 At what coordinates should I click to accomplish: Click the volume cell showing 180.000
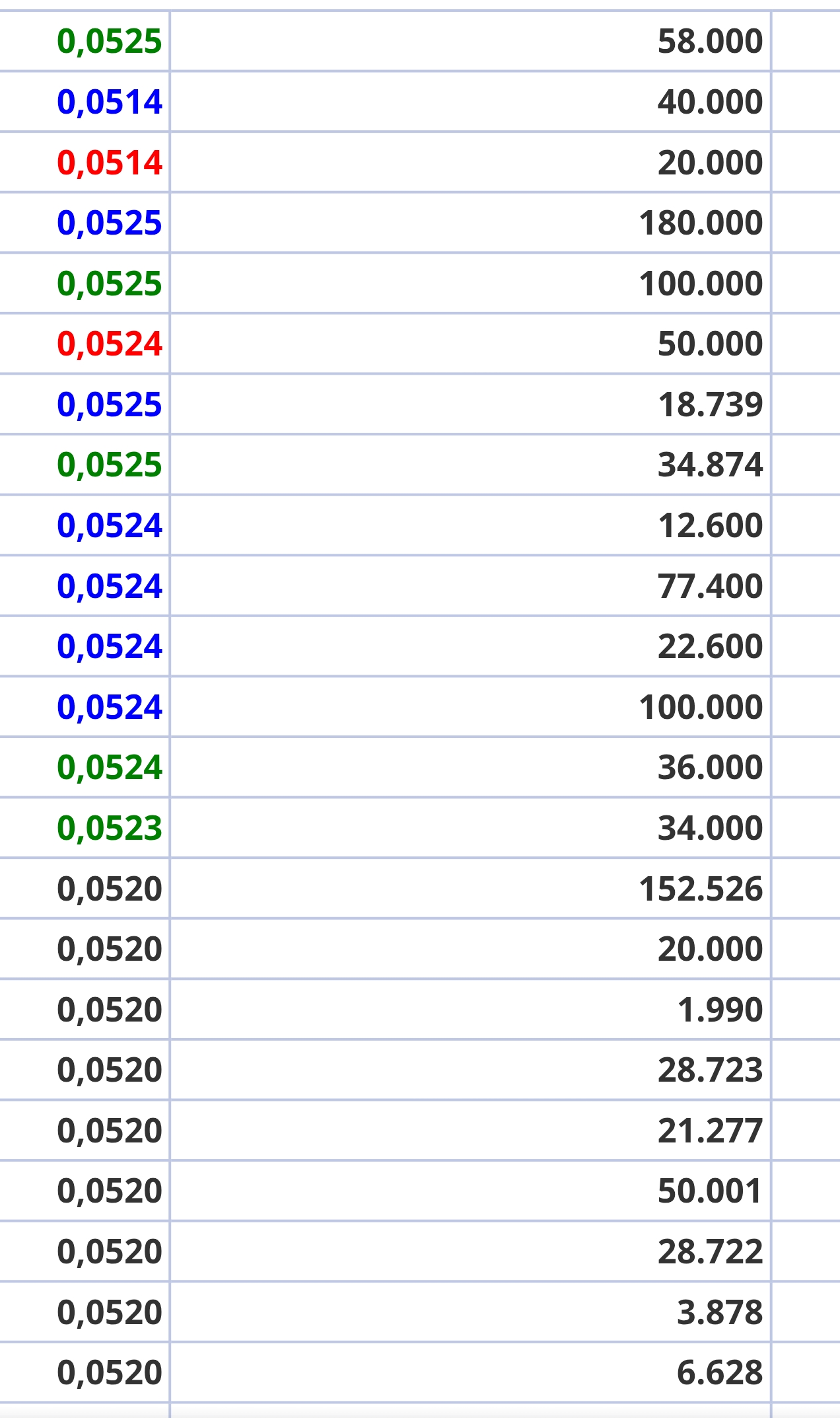click(701, 223)
